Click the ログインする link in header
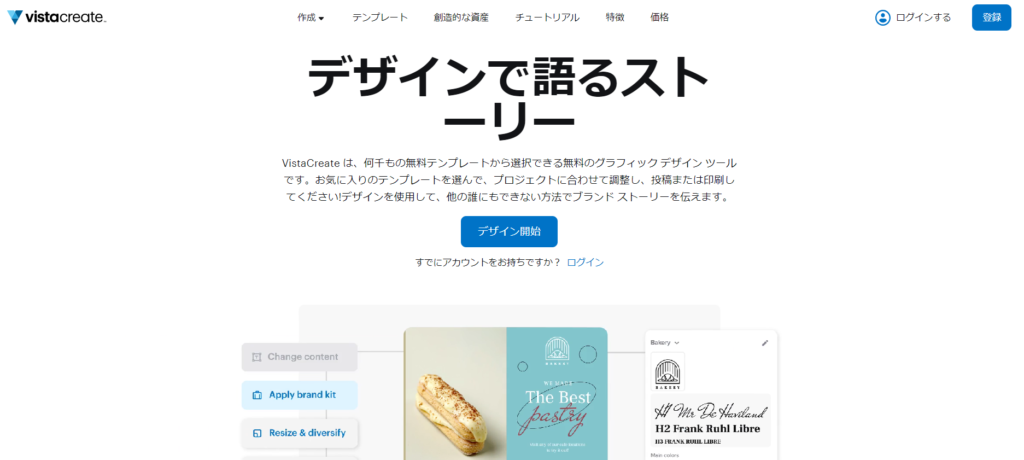This screenshot has height=460, width=1024. [x=923, y=18]
